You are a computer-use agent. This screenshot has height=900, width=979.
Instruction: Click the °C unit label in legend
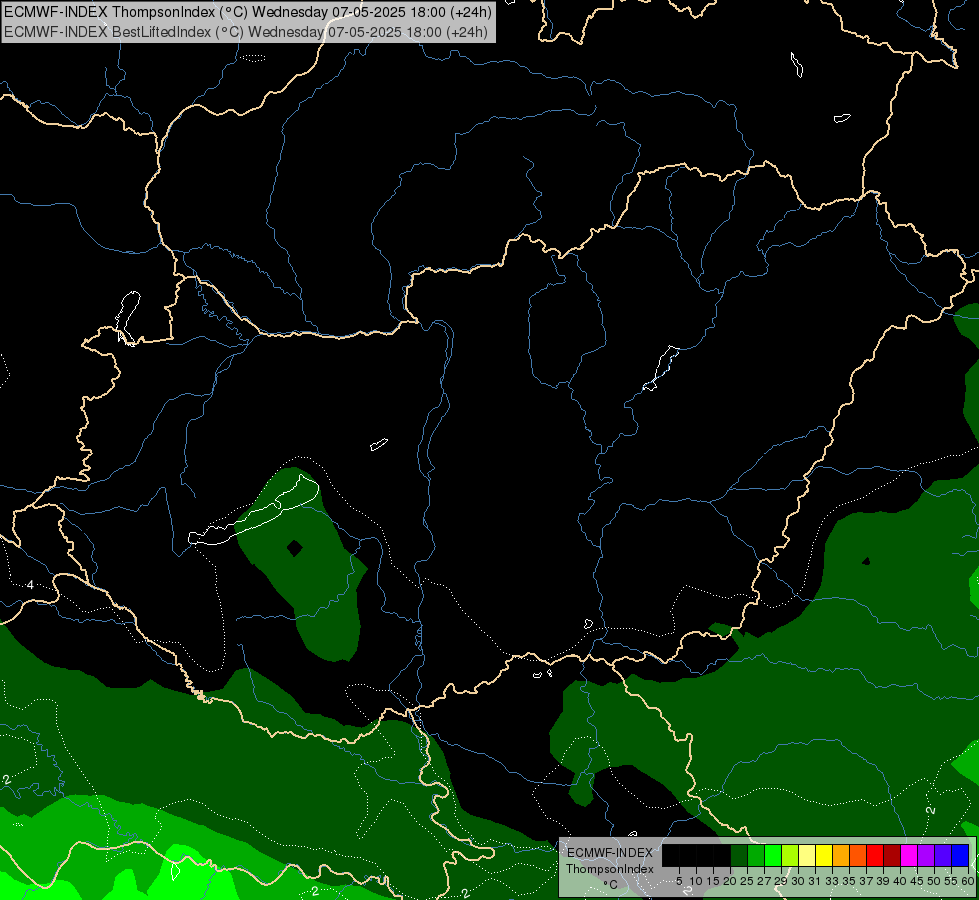[x=611, y=885]
